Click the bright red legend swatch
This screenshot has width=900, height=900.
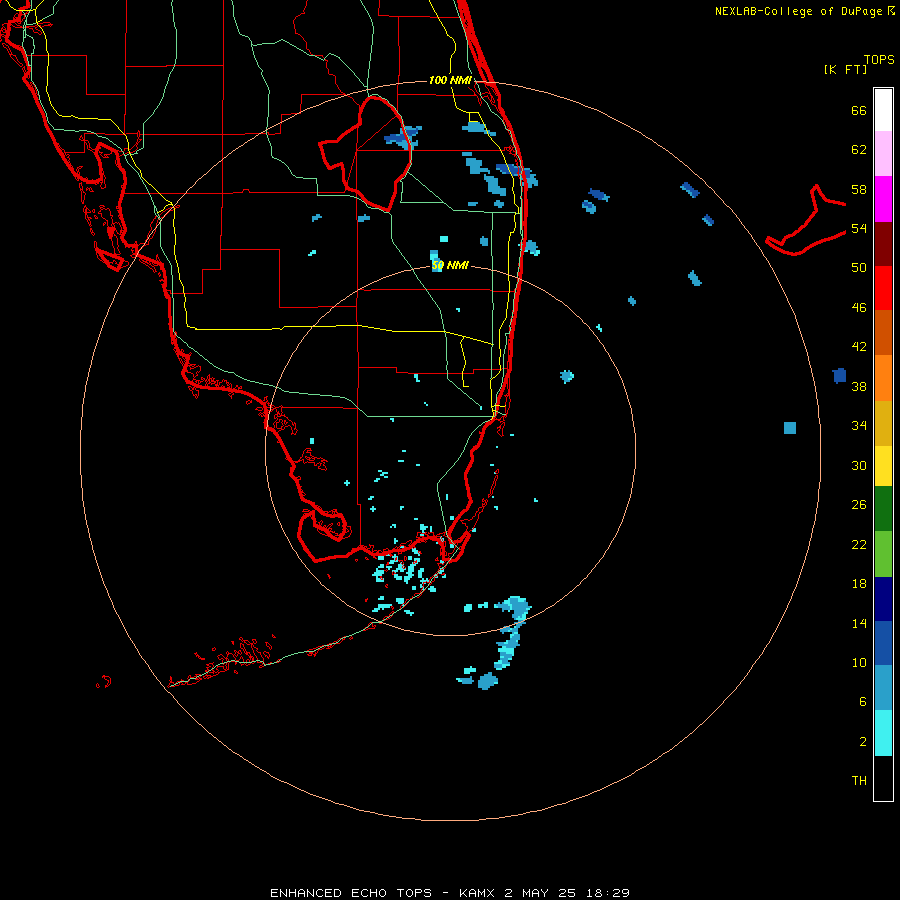[883, 288]
